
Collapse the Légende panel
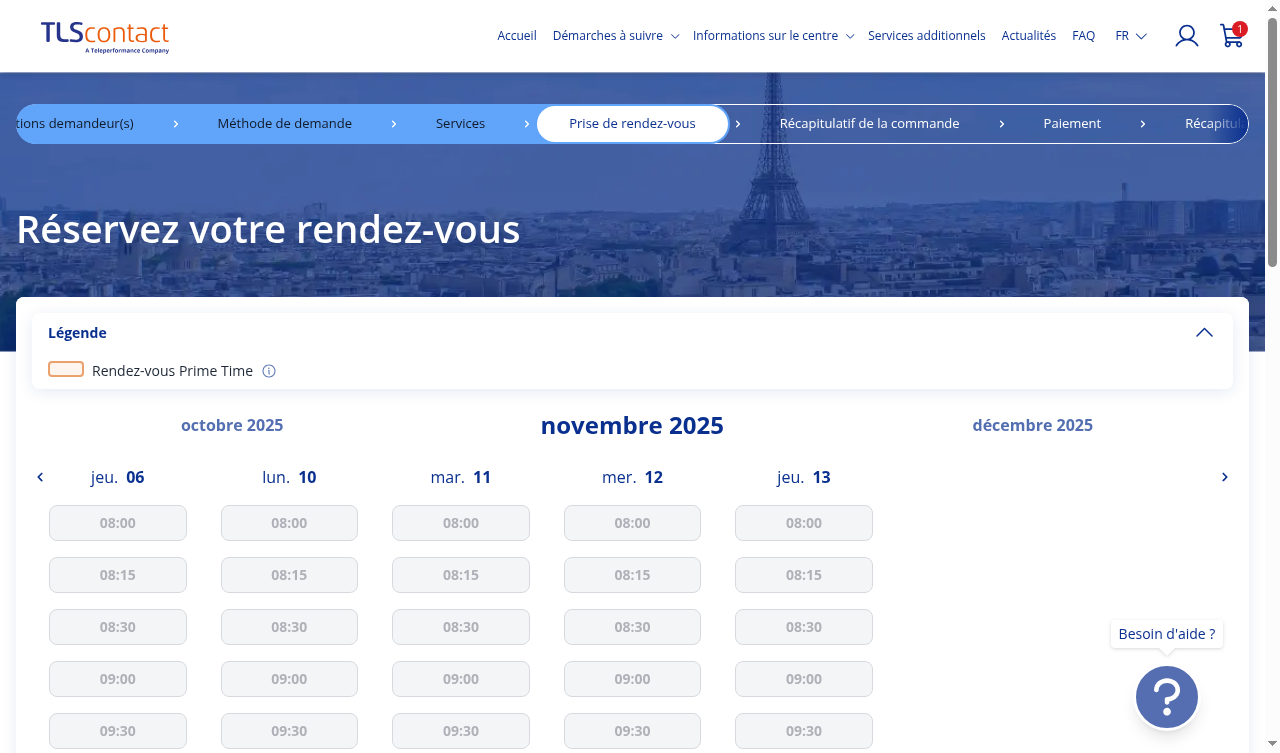coord(1204,333)
